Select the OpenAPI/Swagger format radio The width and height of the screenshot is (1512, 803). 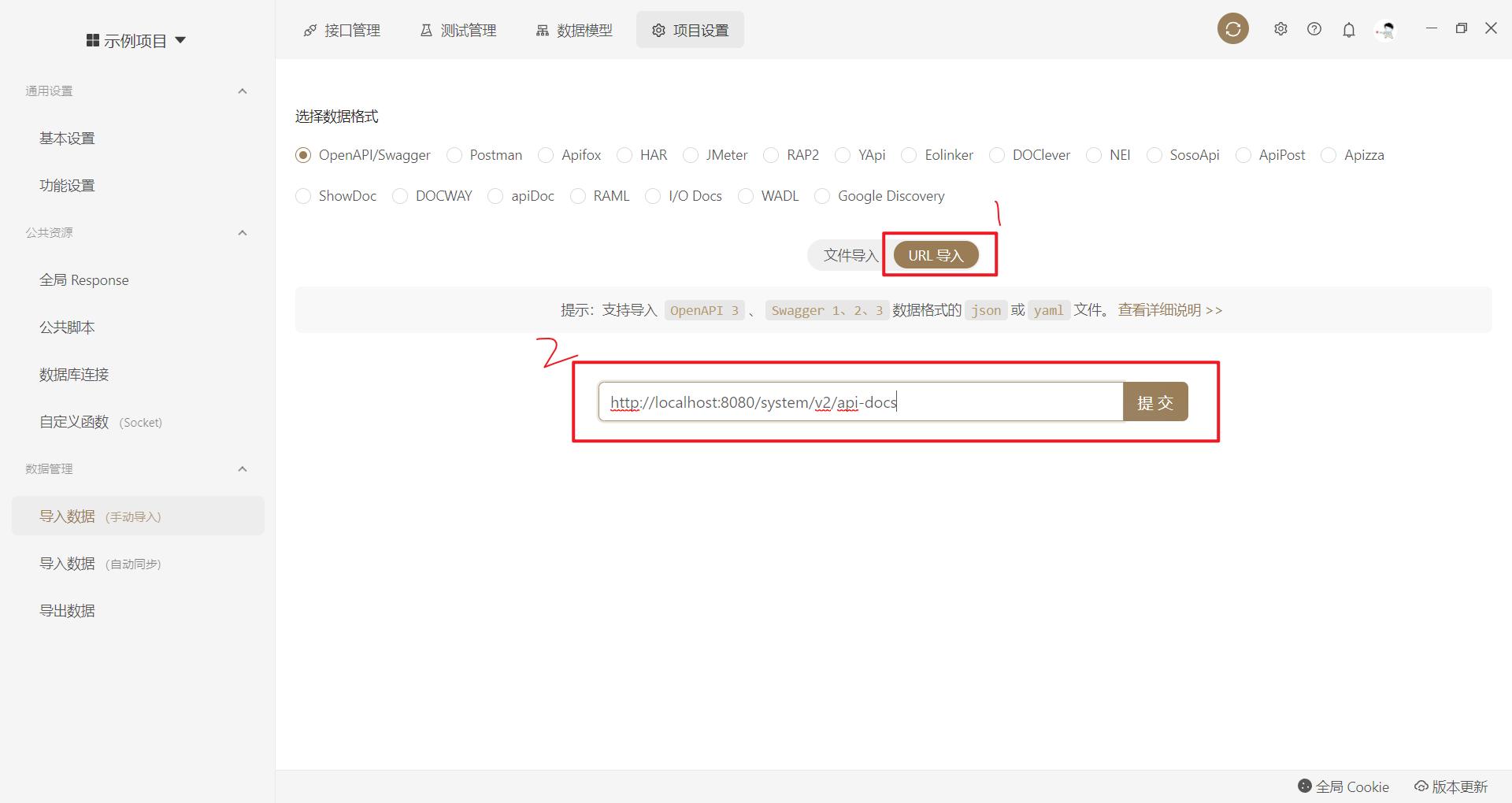coord(303,155)
